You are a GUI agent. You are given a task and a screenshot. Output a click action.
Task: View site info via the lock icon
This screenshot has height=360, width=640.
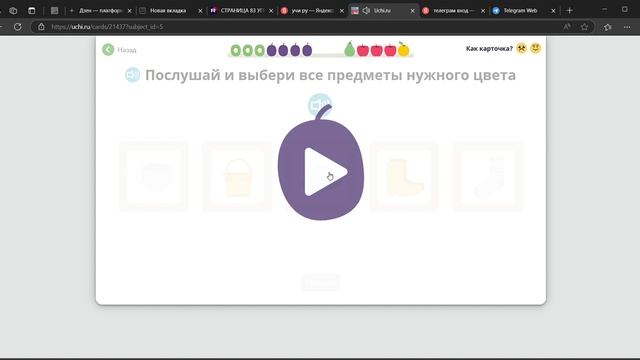[x=41, y=27]
